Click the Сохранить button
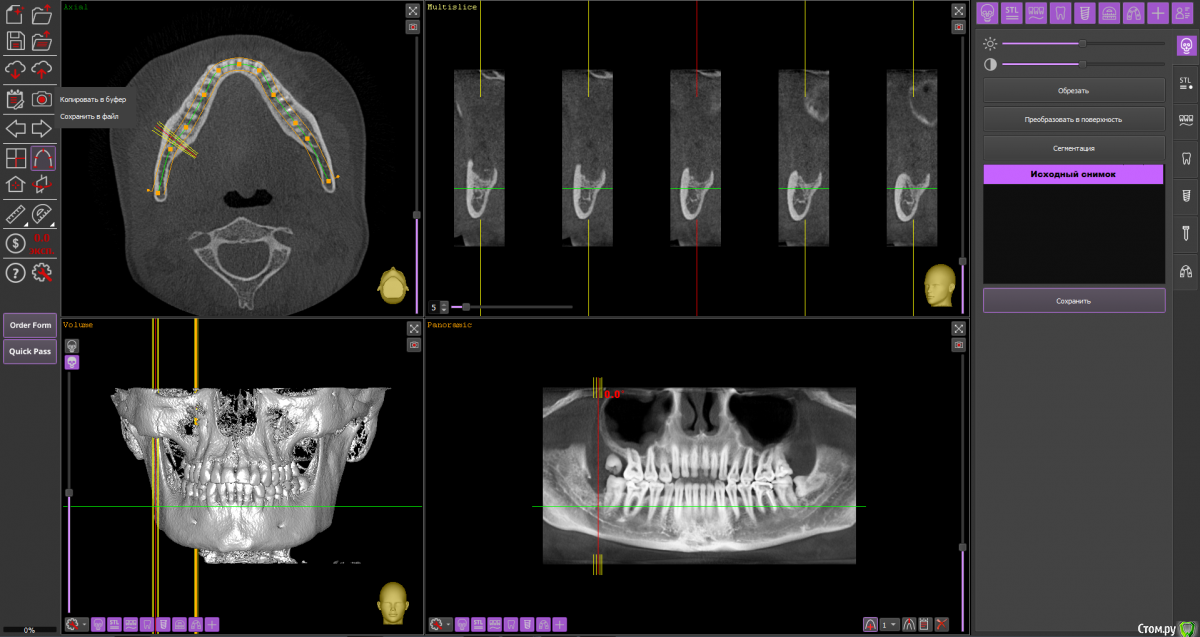Viewport: 1200px width, 637px height. pos(1074,300)
